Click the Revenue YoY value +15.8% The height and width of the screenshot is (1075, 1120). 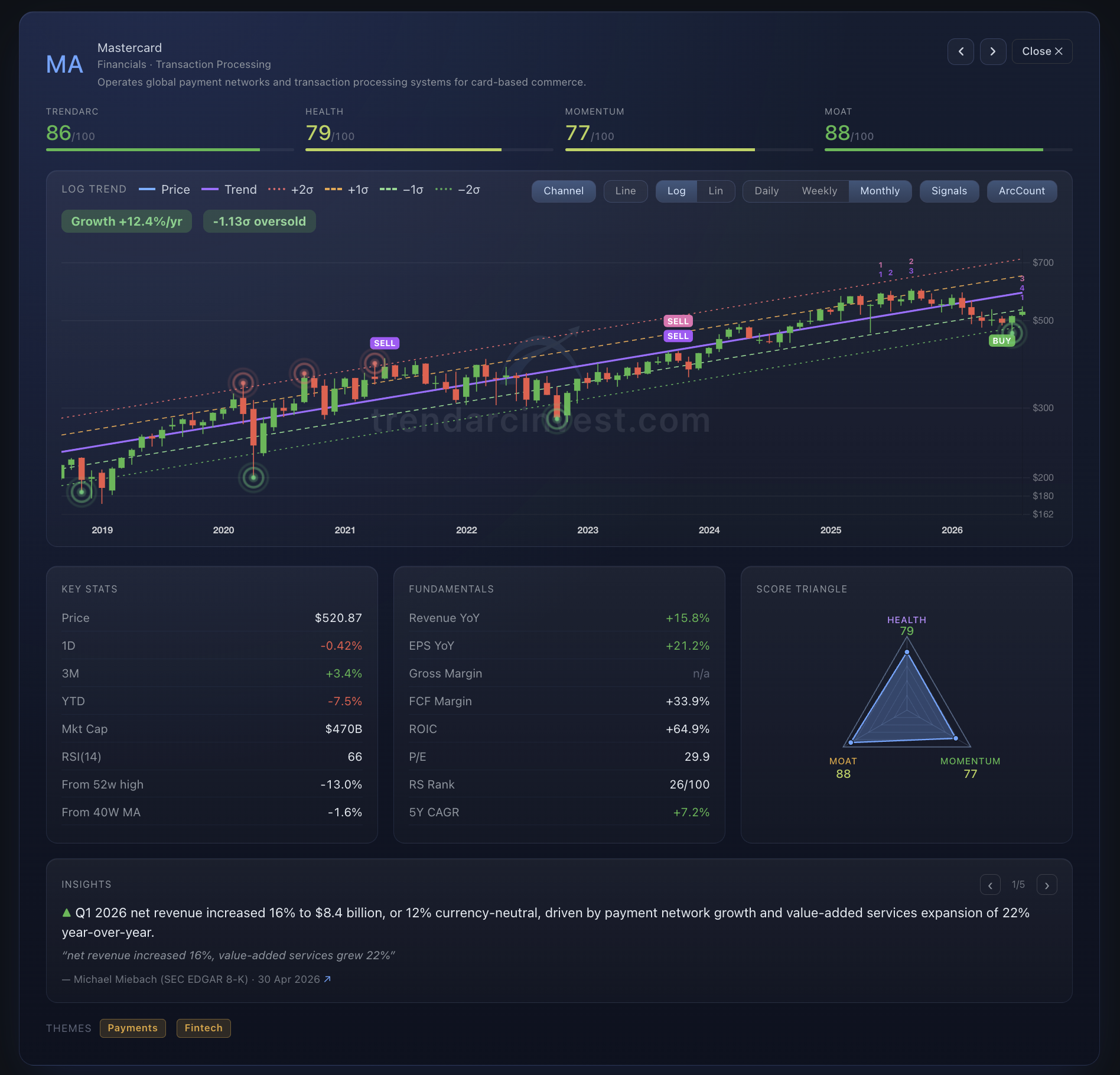point(688,618)
